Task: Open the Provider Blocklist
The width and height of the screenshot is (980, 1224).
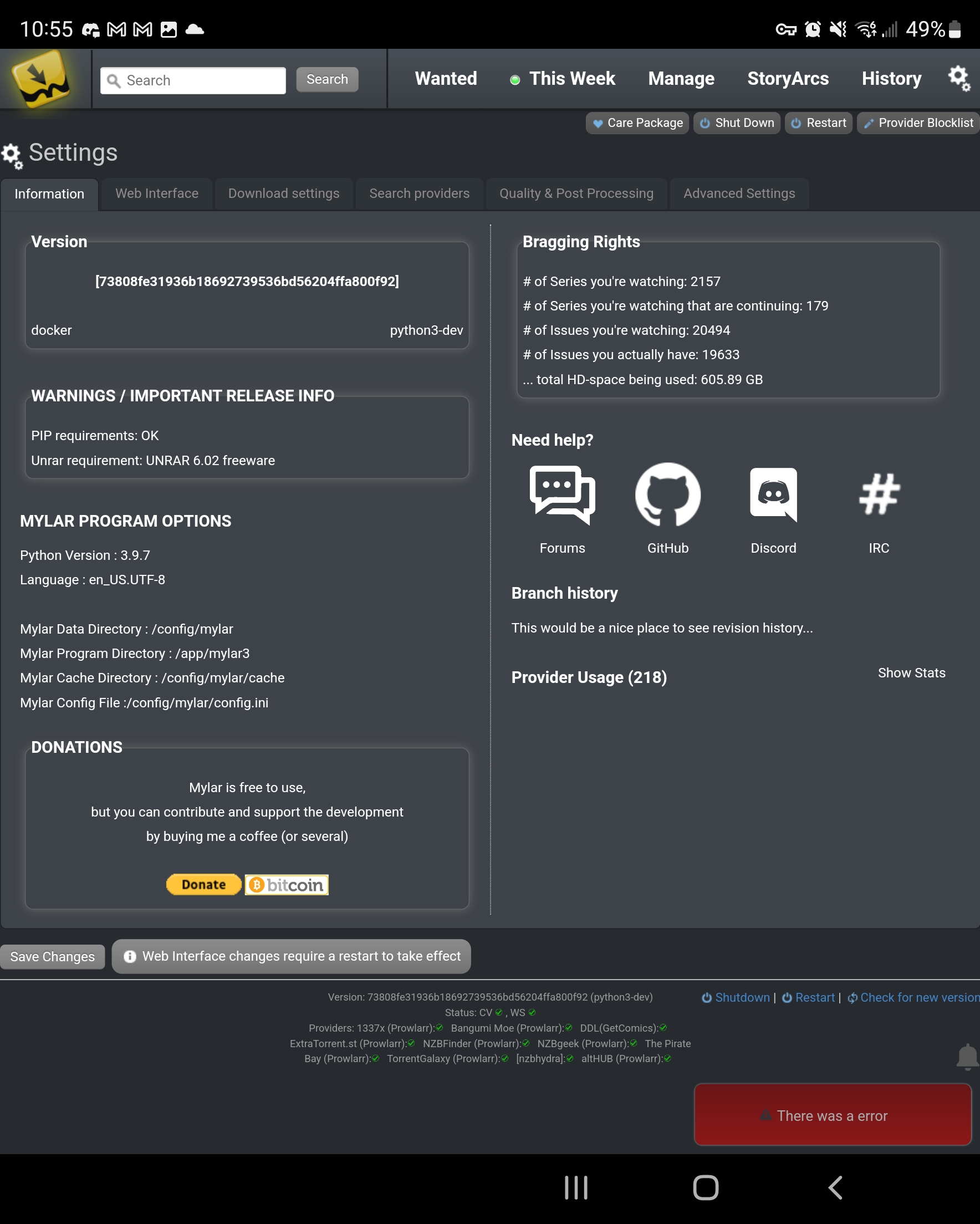Action: pyautogui.click(x=918, y=123)
